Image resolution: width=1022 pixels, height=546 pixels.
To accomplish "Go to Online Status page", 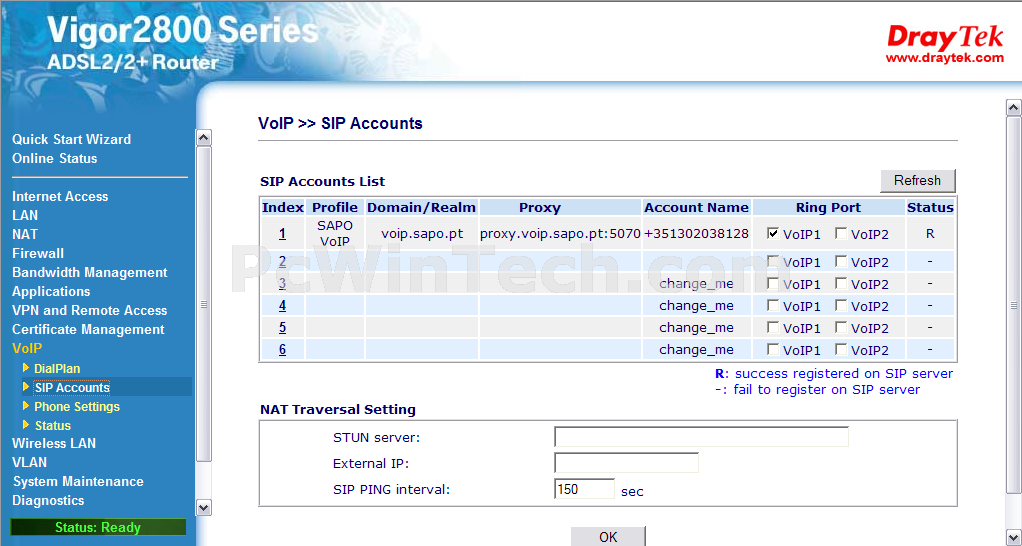I will (x=54, y=158).
